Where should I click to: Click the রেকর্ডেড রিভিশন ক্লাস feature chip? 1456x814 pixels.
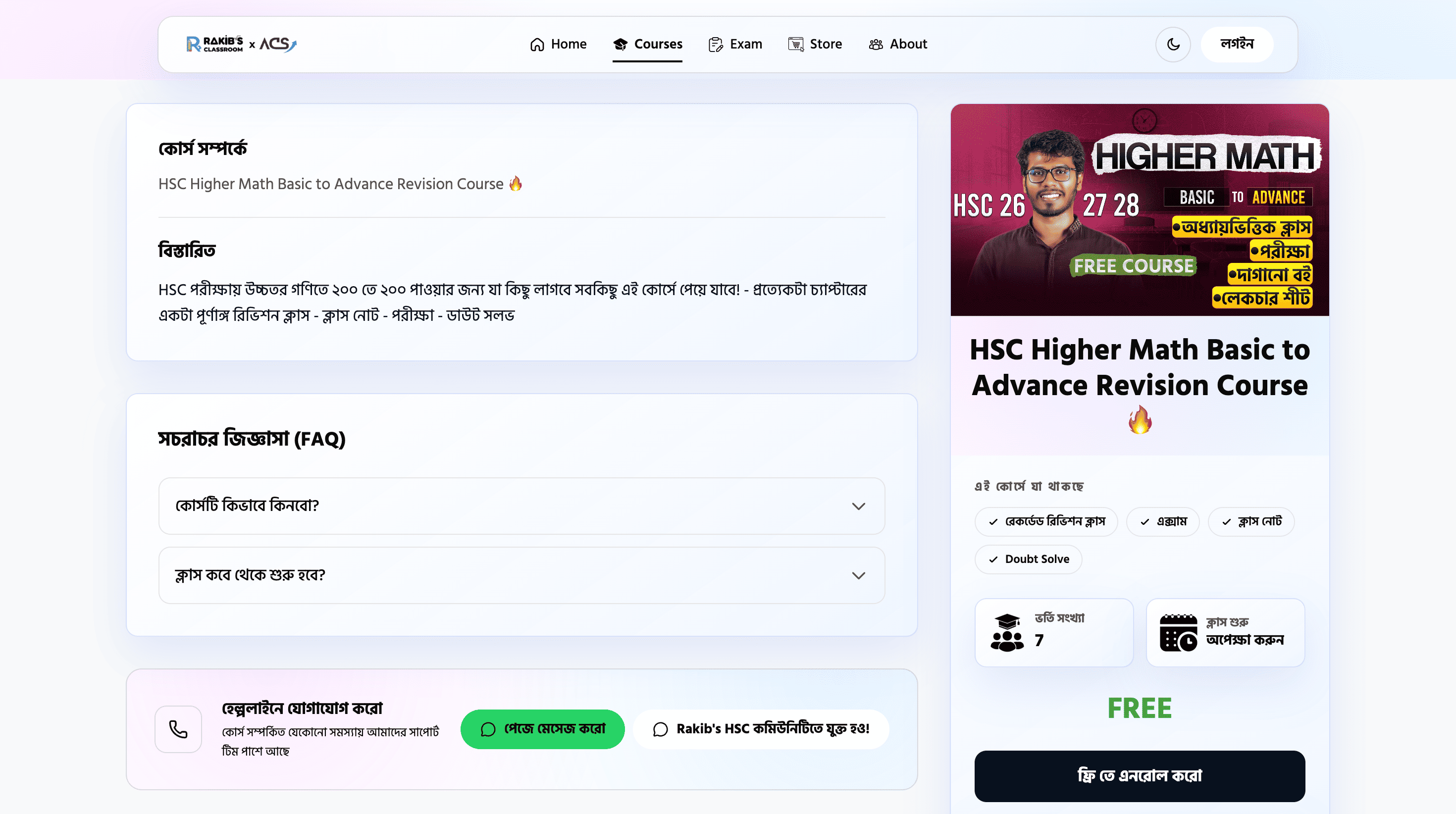point(1045,522)
